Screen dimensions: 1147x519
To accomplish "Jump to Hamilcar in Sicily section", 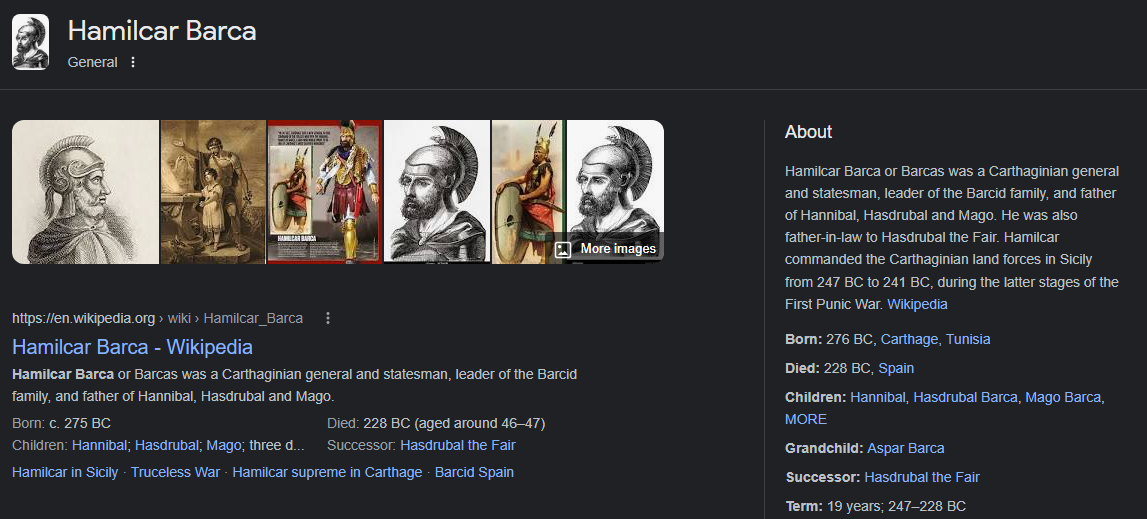I will coord(65,472).
